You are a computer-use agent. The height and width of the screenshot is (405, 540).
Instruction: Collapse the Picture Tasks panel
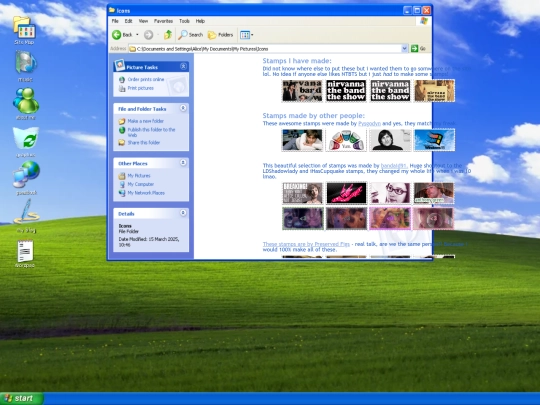click(184, 66)
